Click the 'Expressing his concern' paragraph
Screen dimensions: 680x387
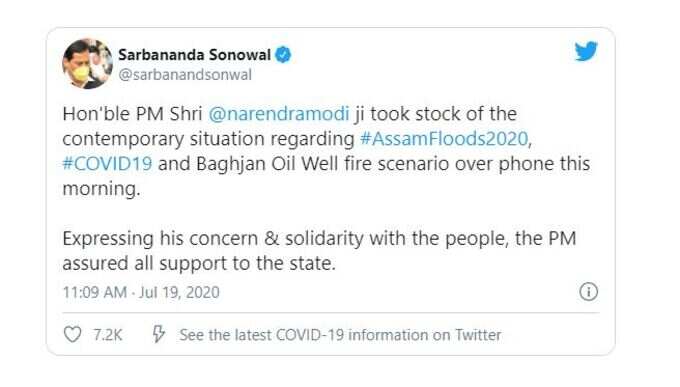319,251
